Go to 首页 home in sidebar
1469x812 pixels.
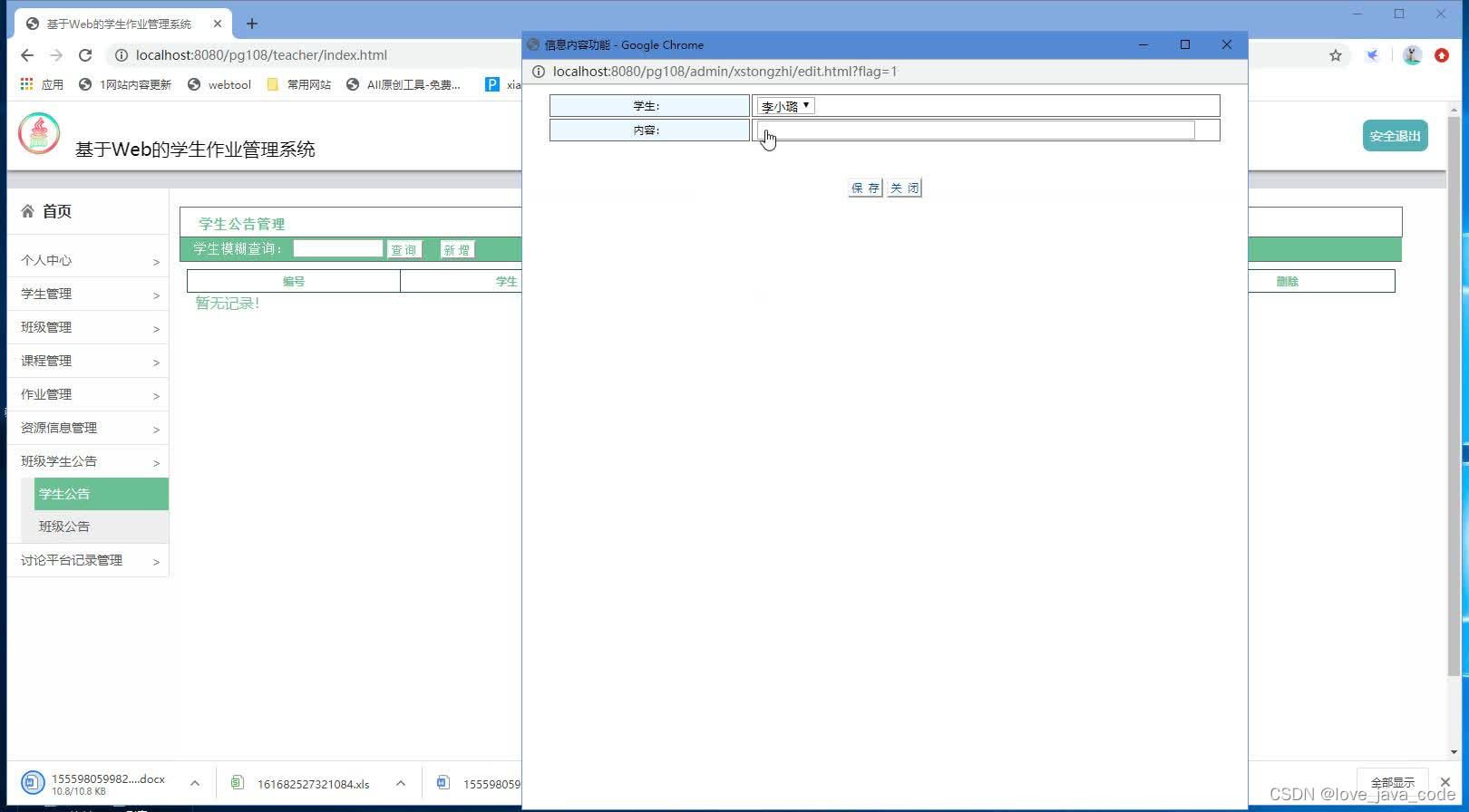pyautogui.click(x=46, y=211)
